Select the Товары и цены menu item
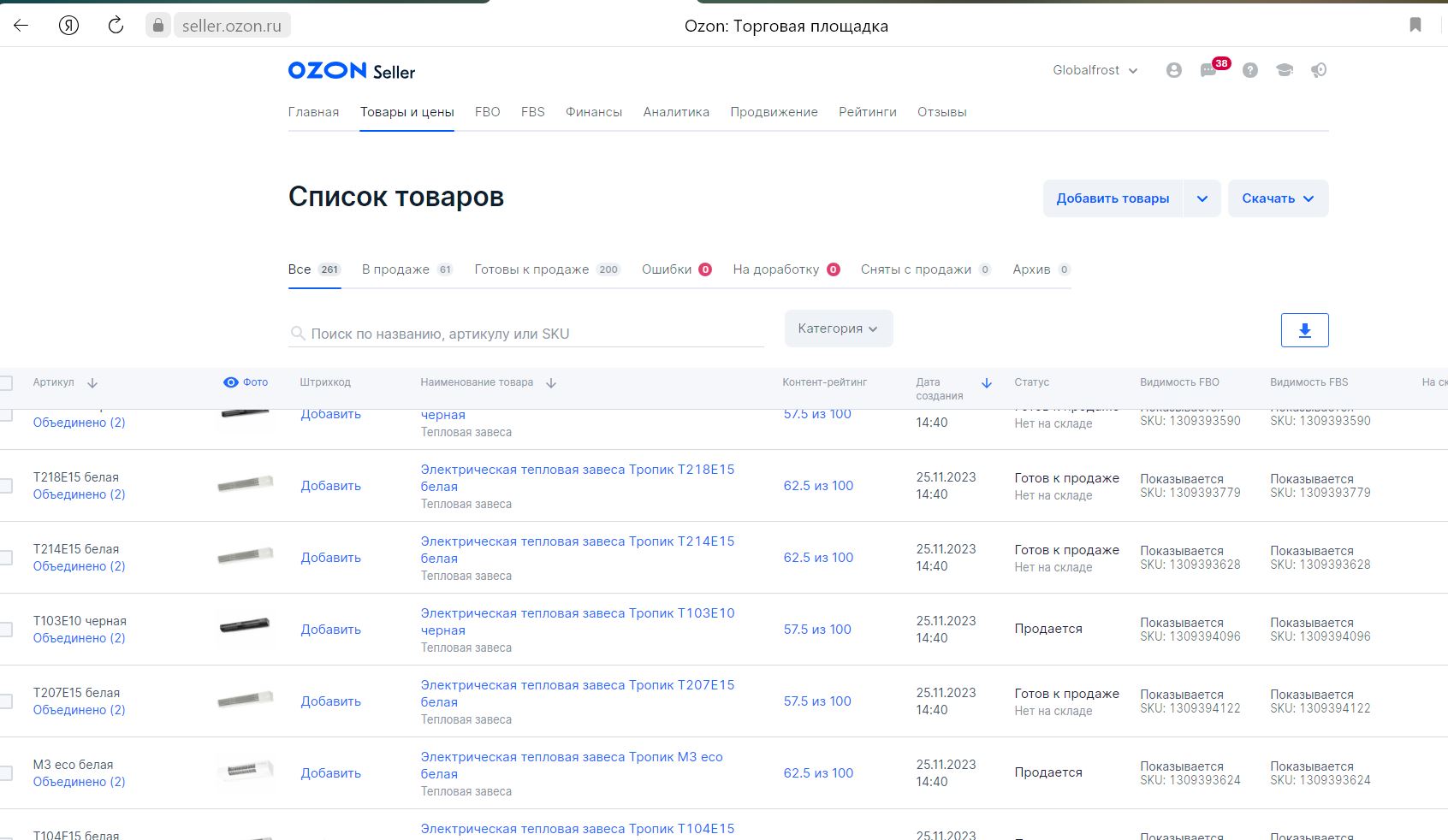The height and width of the screenshot is (840, 1448). tap(407, 112)
